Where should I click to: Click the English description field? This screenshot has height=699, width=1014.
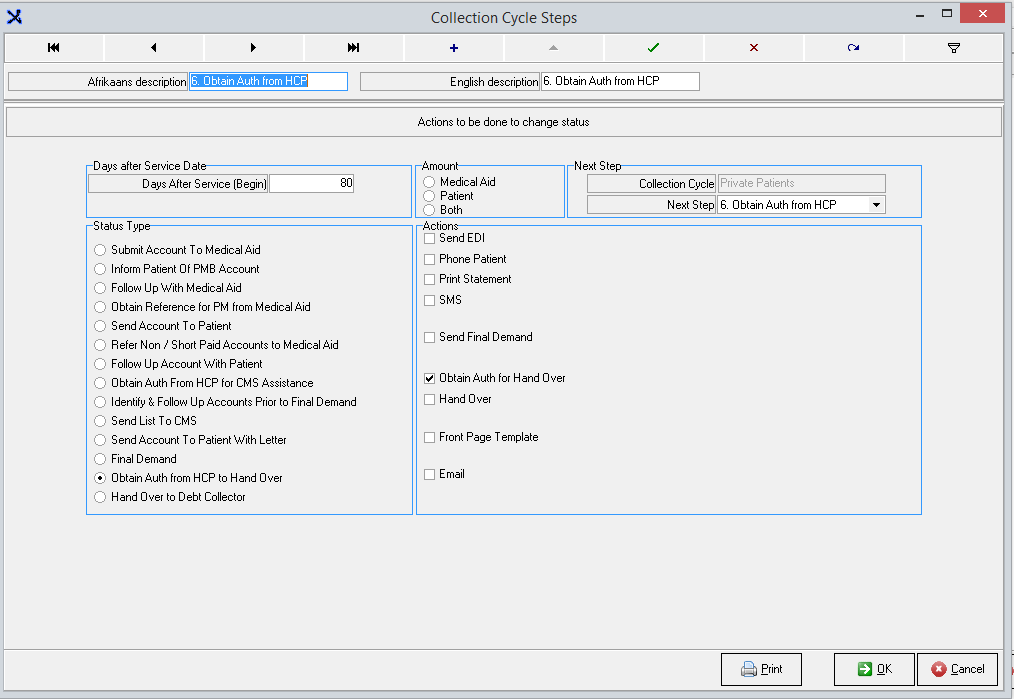coord(619,82)
